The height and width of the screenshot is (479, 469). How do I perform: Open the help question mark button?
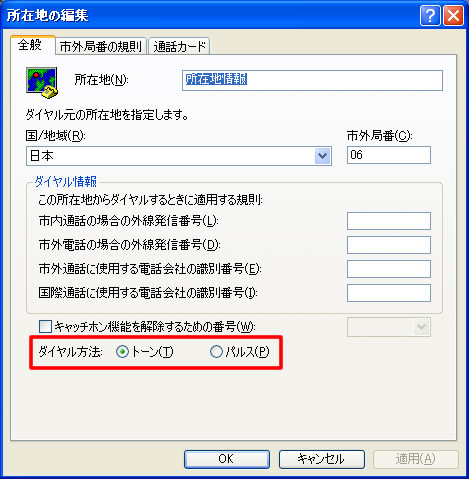(x=430, y=15)
